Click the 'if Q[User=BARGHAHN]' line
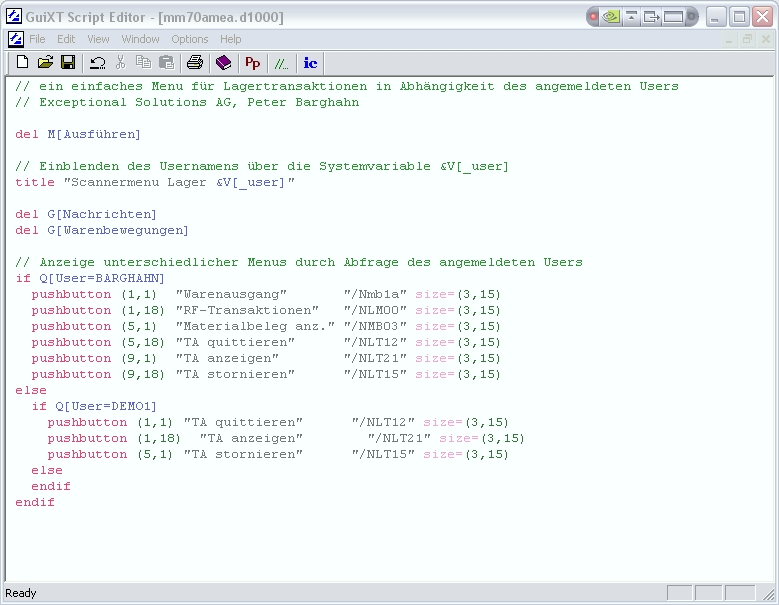779x605 pixels. click(90, 278)
